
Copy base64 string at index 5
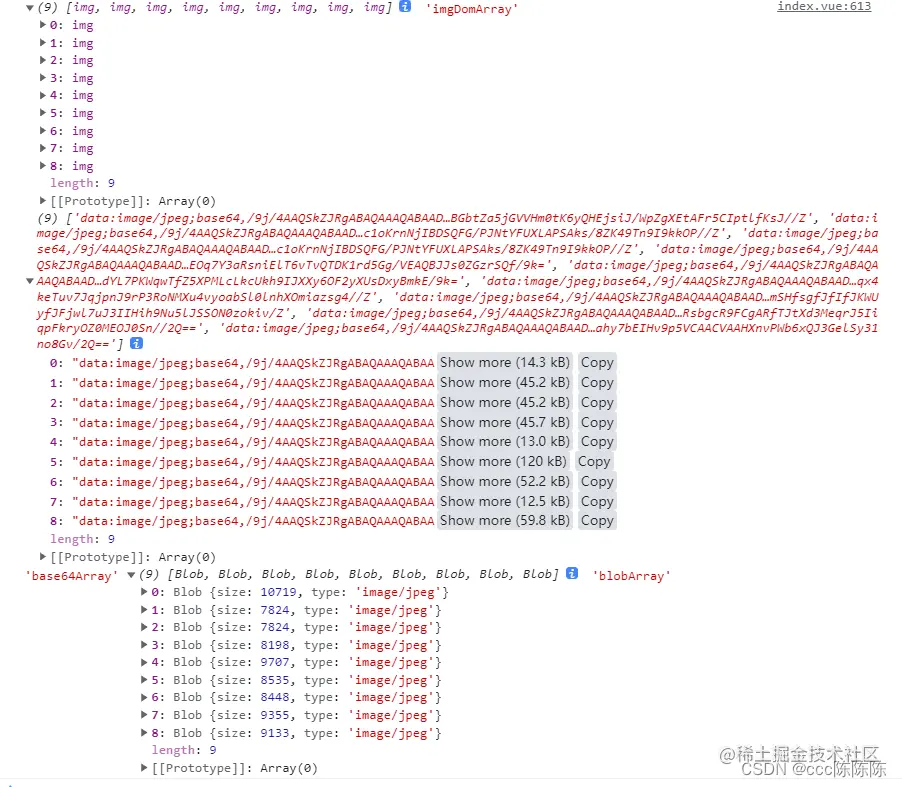[594, 461]
